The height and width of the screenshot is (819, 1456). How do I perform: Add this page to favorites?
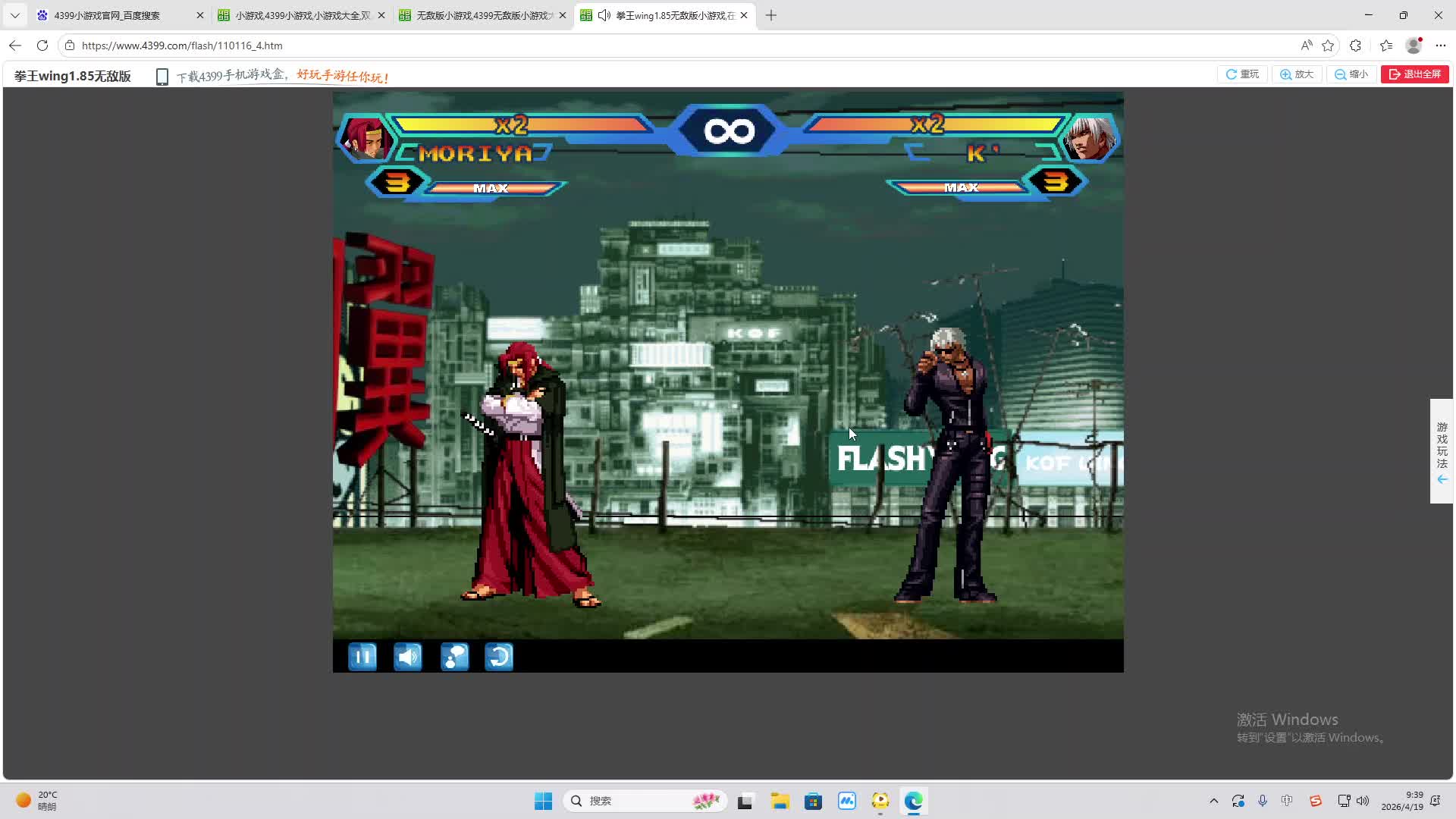click(x=1328, y=45)
